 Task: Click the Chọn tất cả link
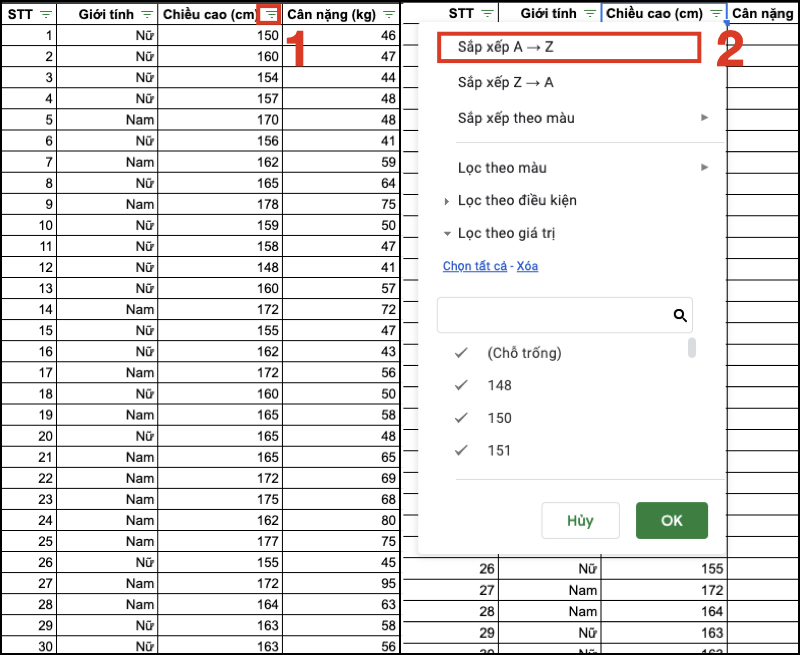click(475, 266)
